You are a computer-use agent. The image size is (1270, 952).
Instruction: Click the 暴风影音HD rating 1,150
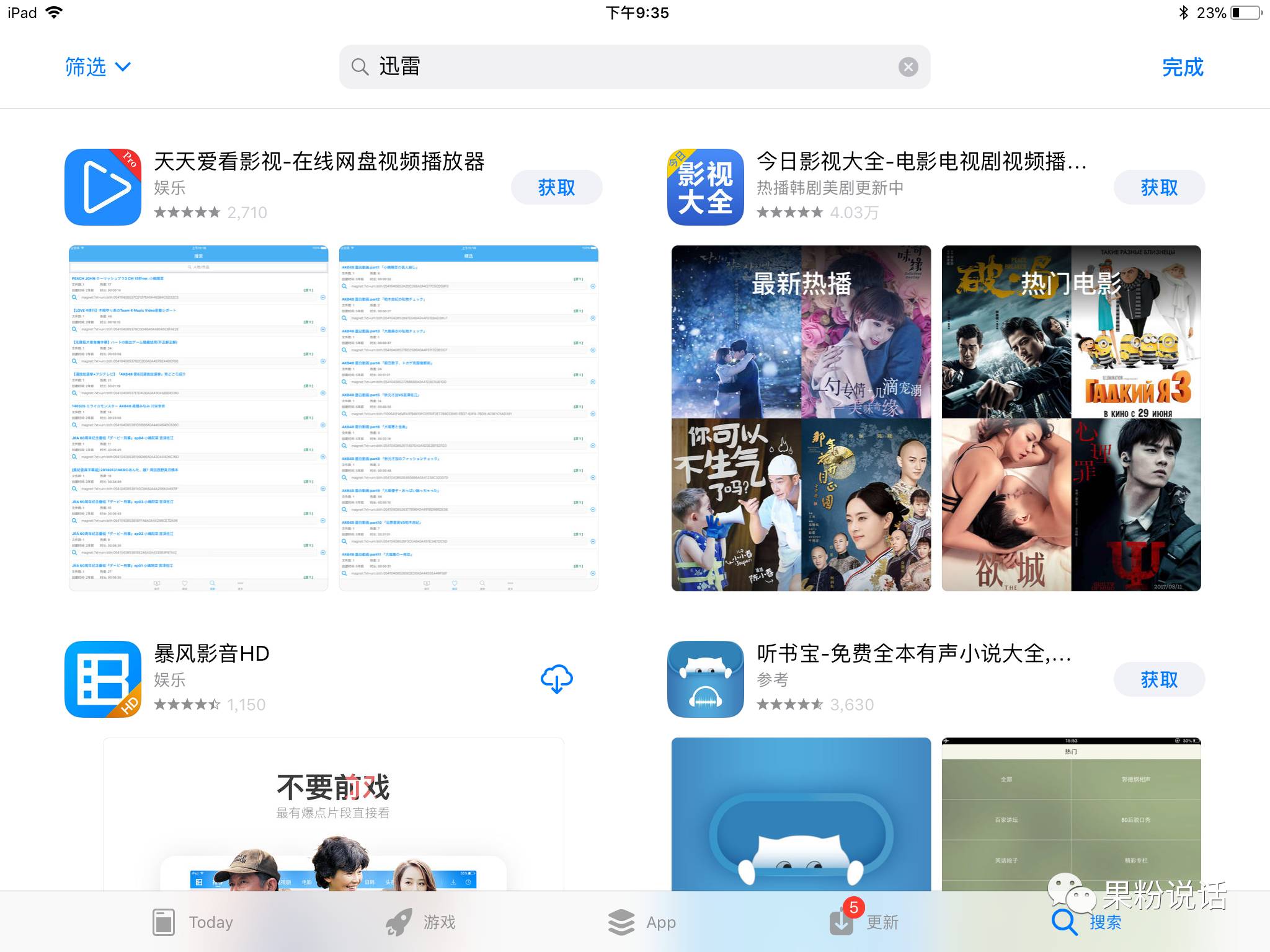coord(210,705)
